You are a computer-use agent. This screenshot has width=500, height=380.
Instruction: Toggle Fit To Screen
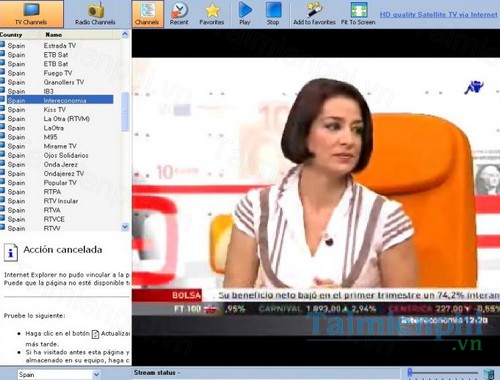tap(358, 14)
